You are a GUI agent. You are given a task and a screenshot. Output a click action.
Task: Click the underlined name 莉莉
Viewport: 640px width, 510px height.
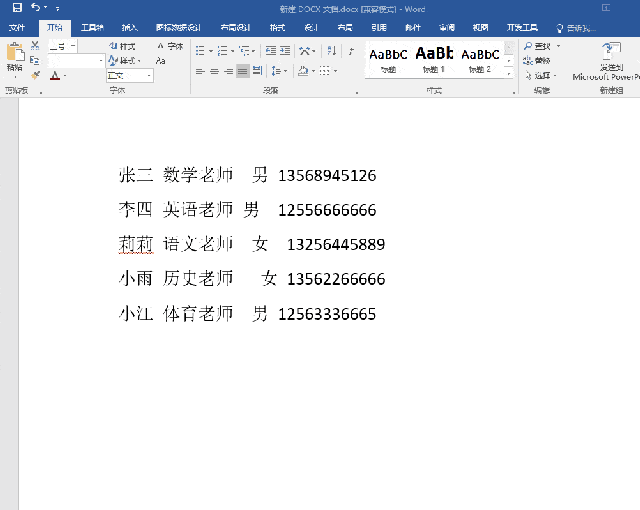point(136,244)
